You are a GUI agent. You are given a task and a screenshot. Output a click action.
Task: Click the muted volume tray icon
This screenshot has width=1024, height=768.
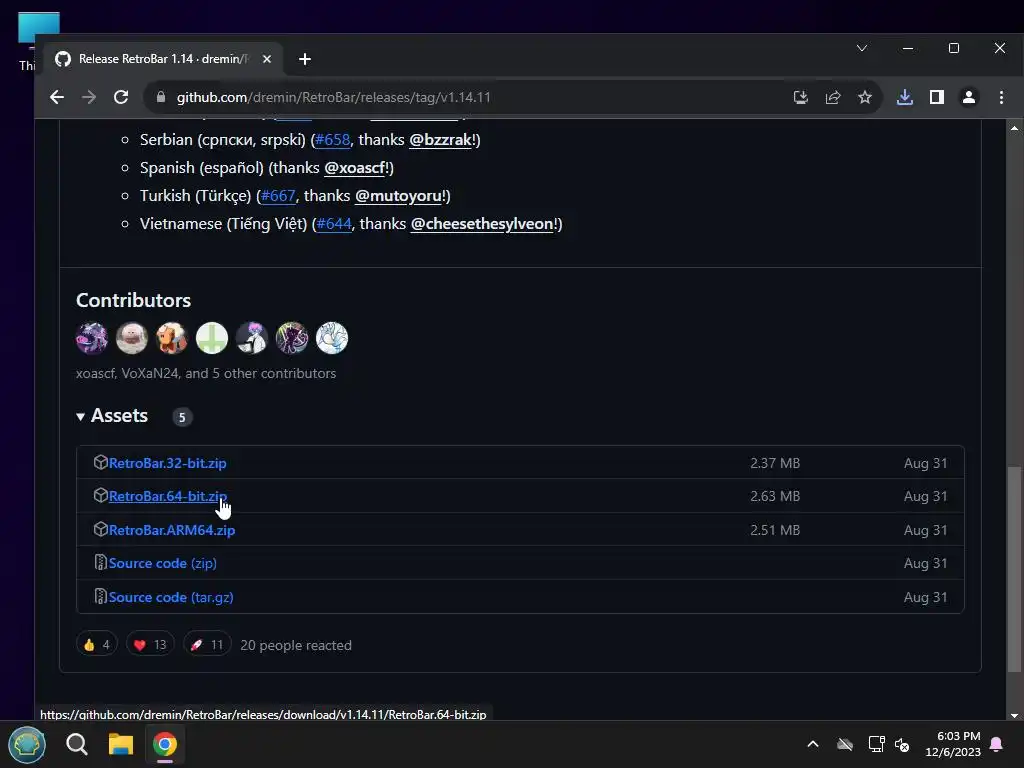pyautogui.click(x=902, y=744)
